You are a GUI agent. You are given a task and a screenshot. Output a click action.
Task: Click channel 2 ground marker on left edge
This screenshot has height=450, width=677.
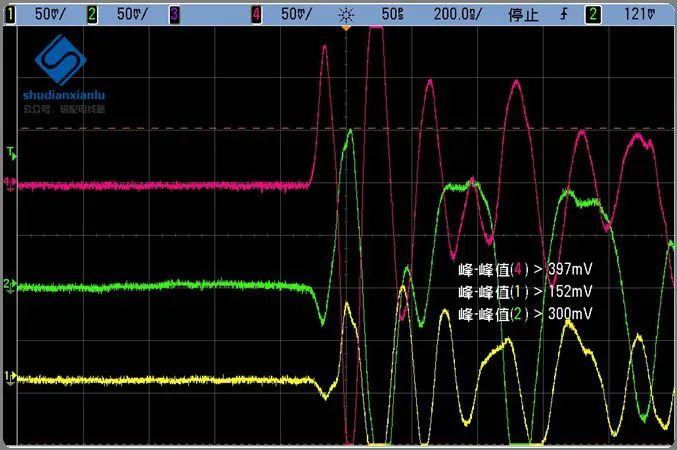9,286
